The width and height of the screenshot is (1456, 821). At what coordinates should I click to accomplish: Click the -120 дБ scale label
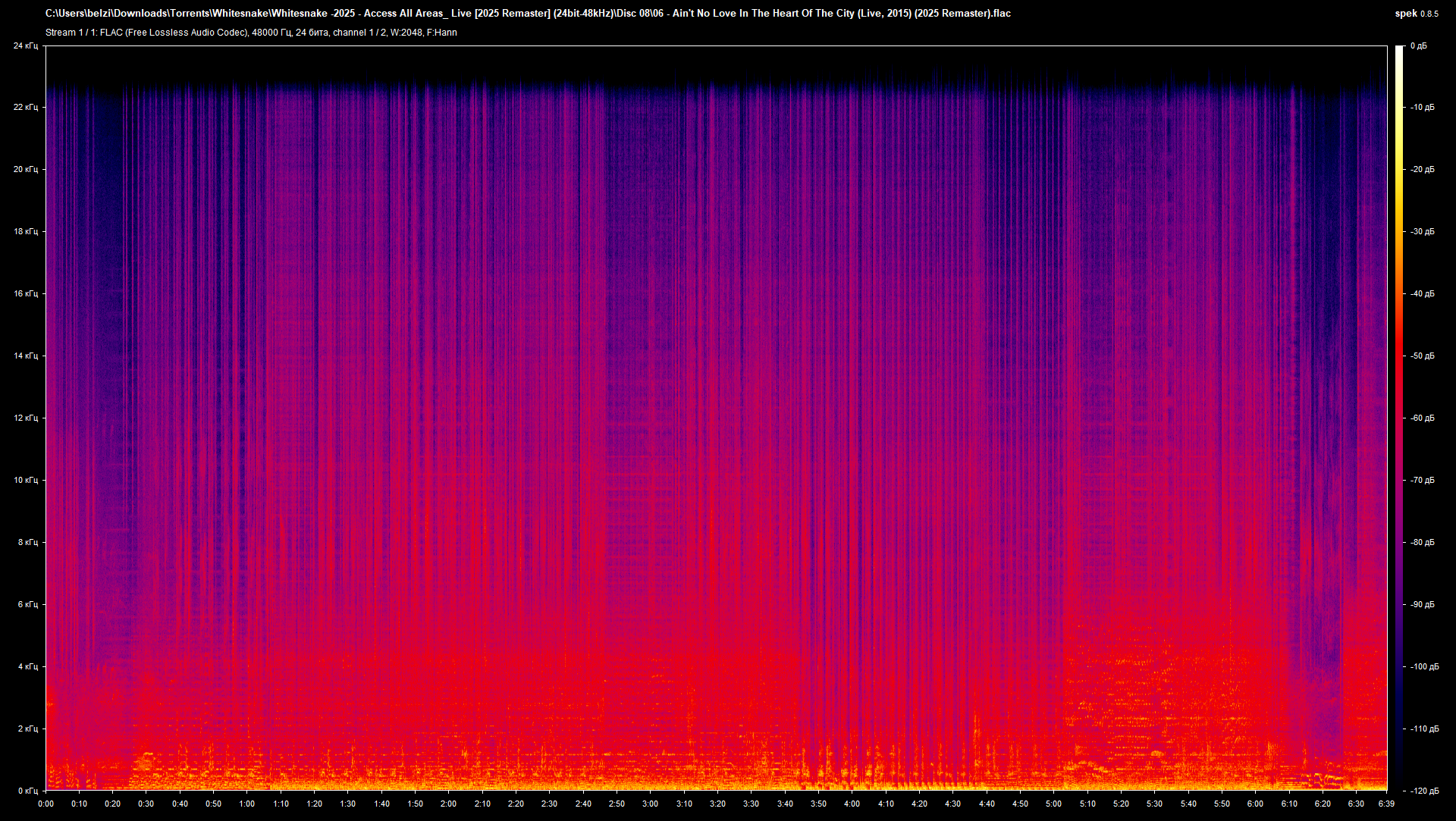pyautogui.click(x=1424, y=791)
